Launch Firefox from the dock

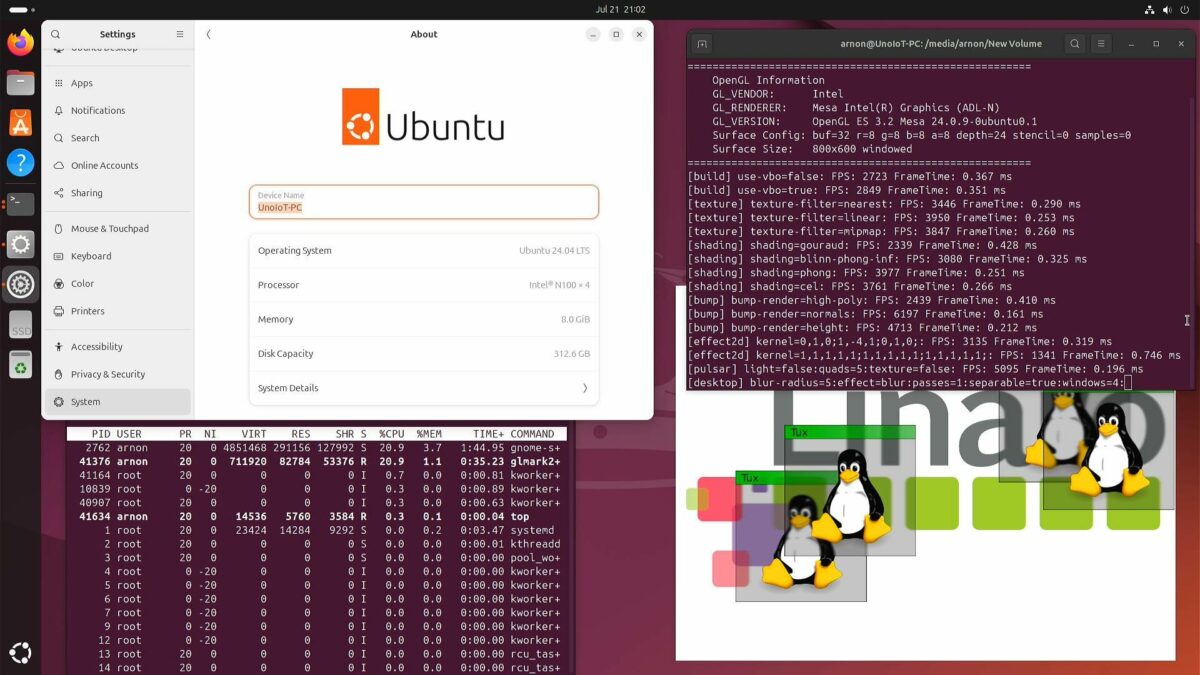20,42
